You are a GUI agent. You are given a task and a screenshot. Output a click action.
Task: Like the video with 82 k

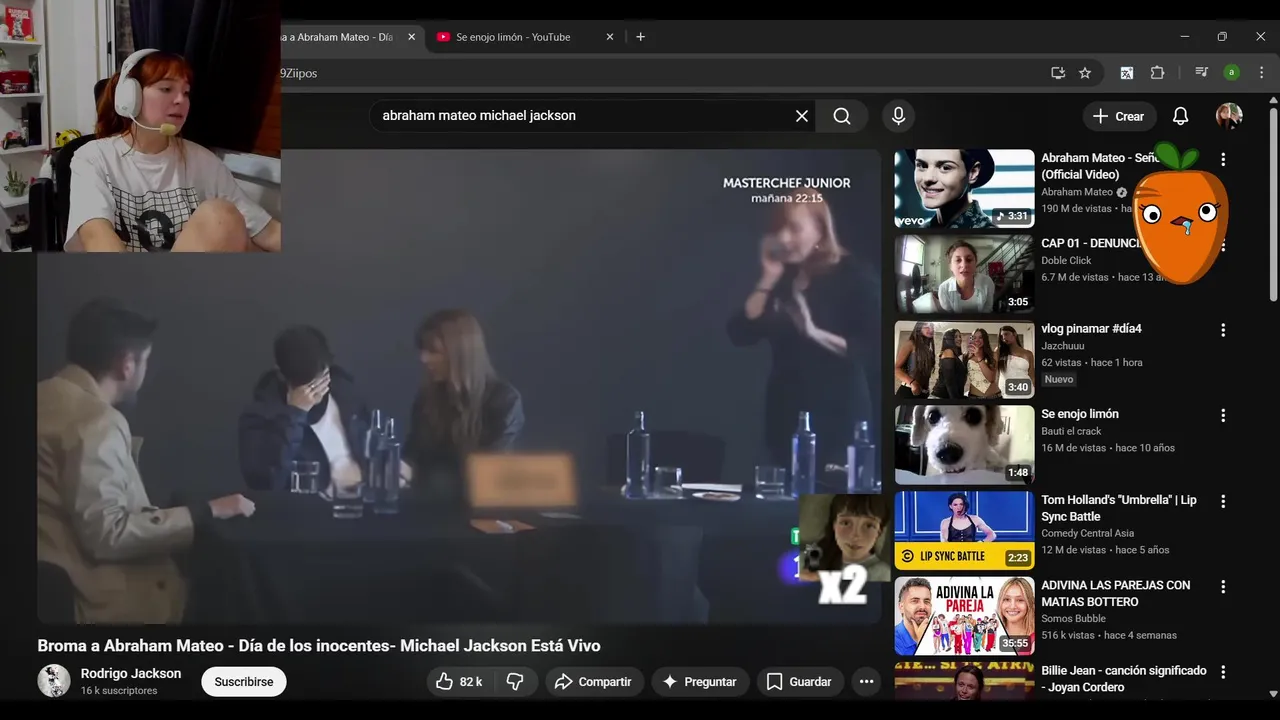click(461, 682)
